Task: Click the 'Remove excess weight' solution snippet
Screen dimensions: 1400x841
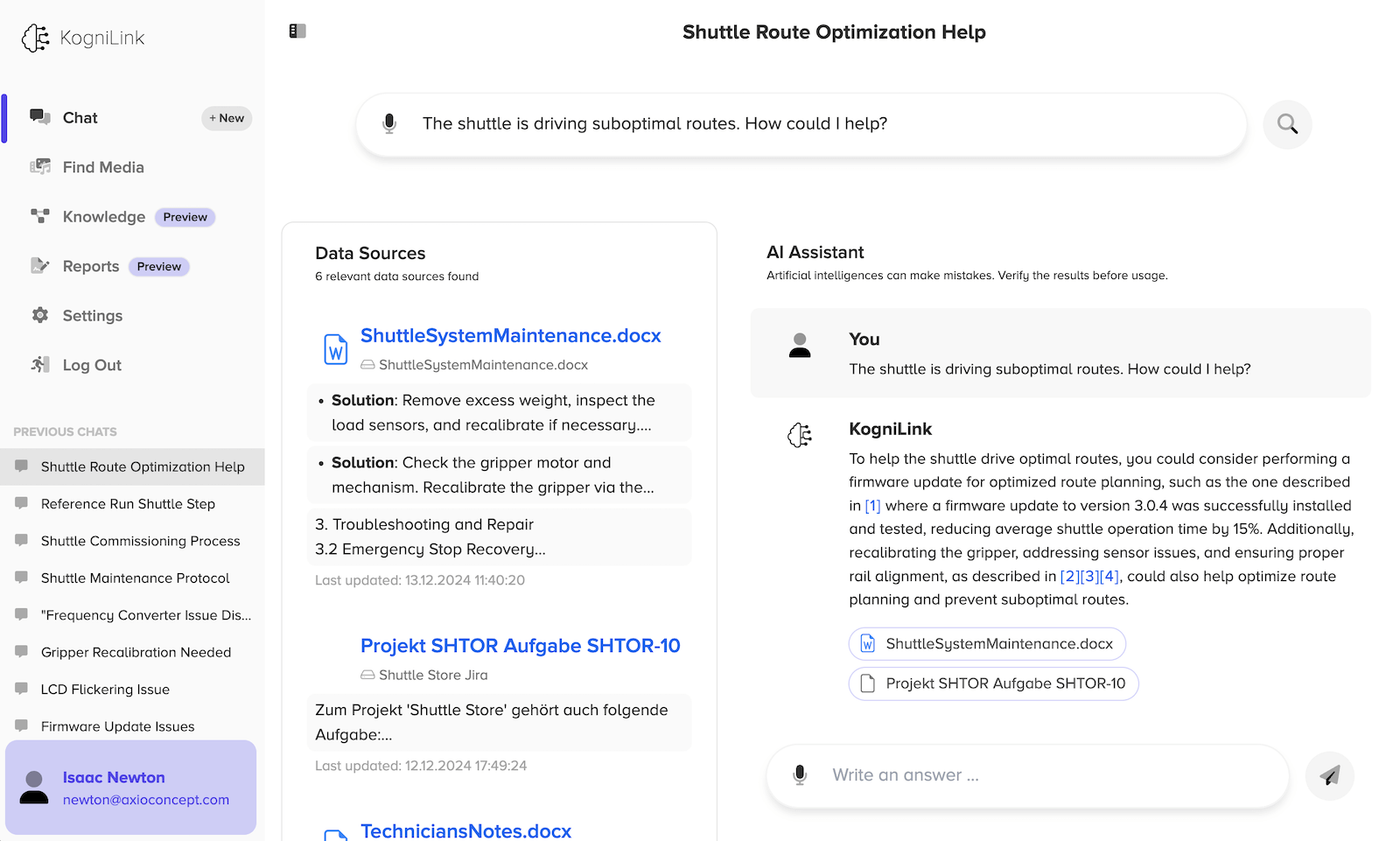Action: point(500,412)
